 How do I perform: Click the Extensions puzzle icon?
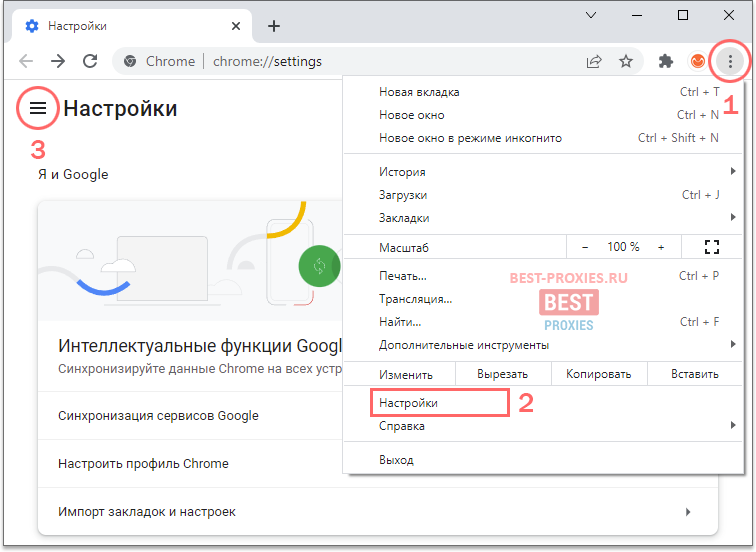(x=666, y=61)
